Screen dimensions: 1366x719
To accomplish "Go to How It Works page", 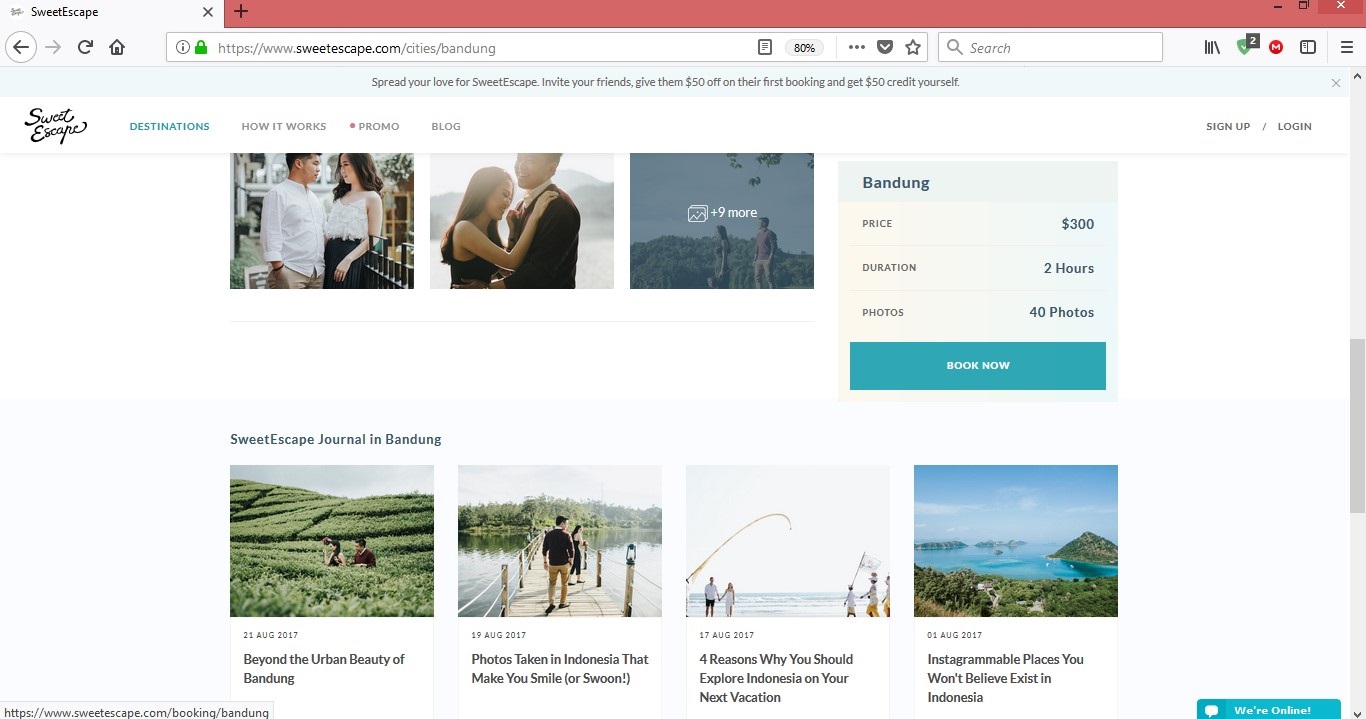I will coord(284,127).
